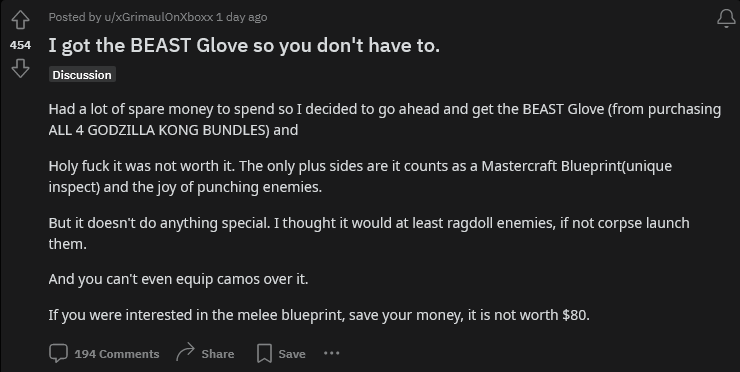Viewport: 740px width, 372px height.
Task: Click the curved arrow share icon
Action: click(x=185, y=353)
